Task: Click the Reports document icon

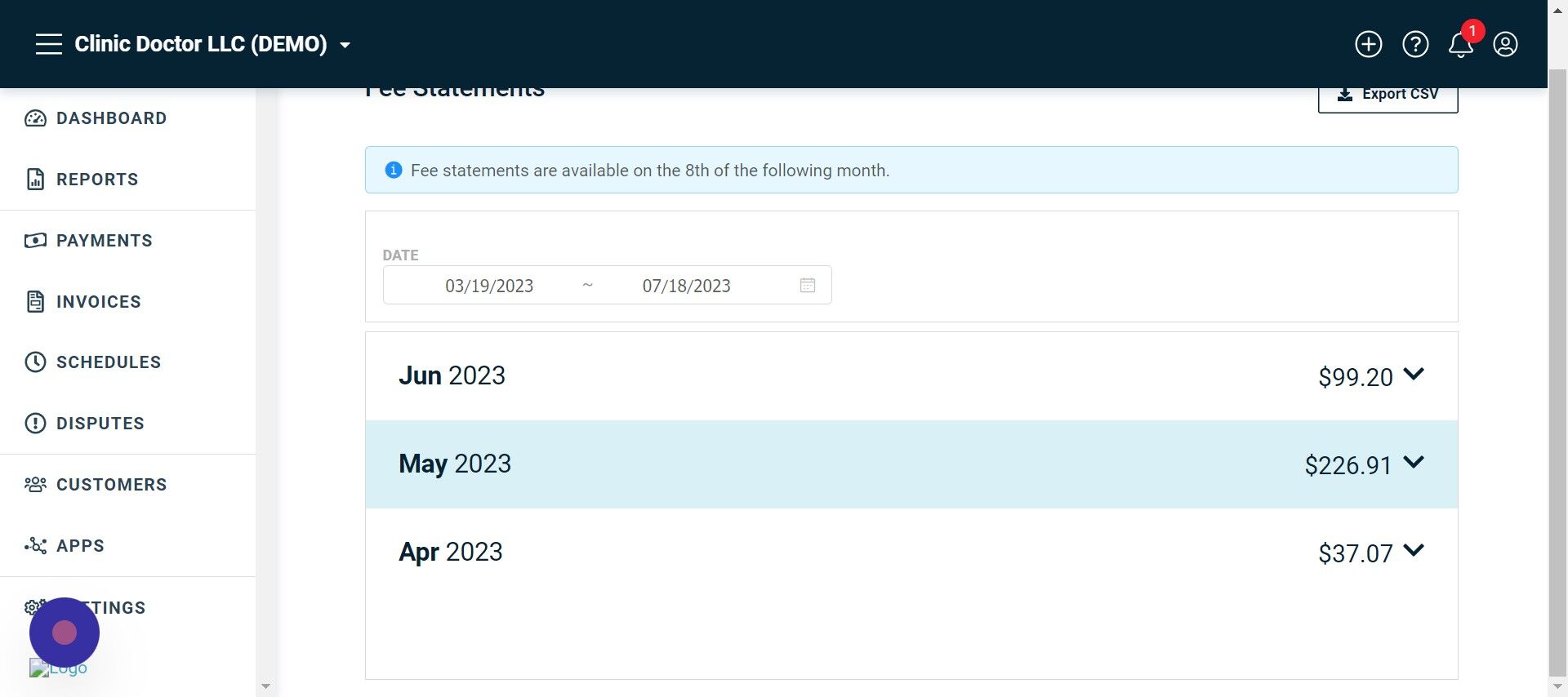Action: [x=35, y=180]
